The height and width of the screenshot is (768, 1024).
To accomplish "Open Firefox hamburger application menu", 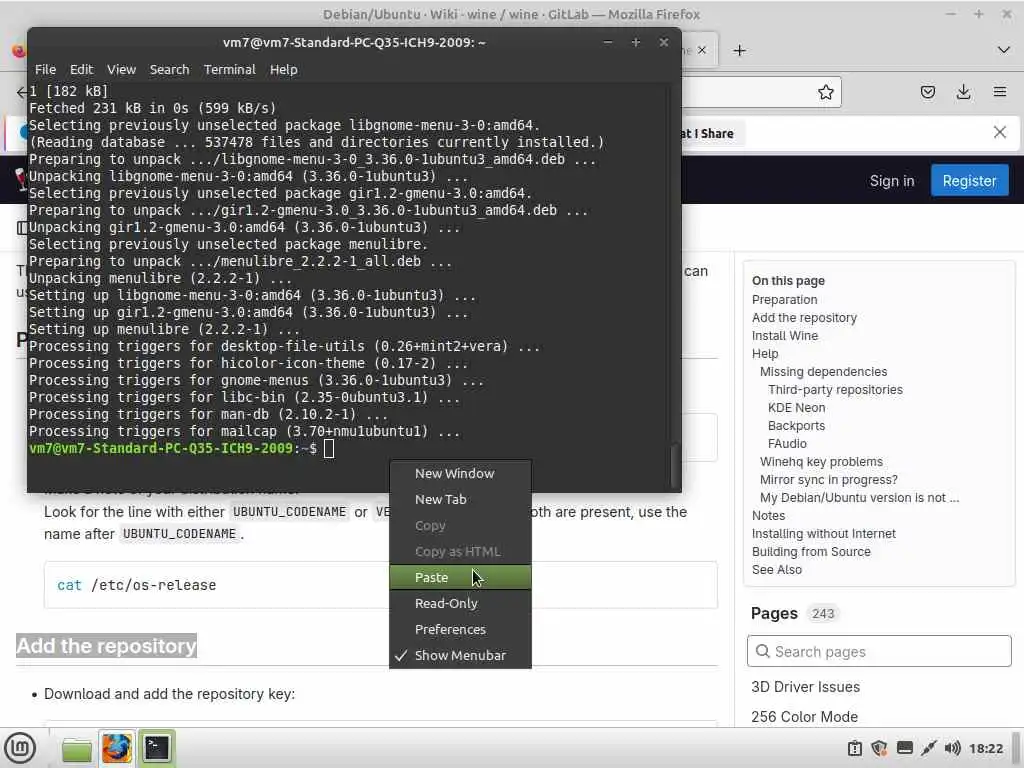I will coord(1000,92).
